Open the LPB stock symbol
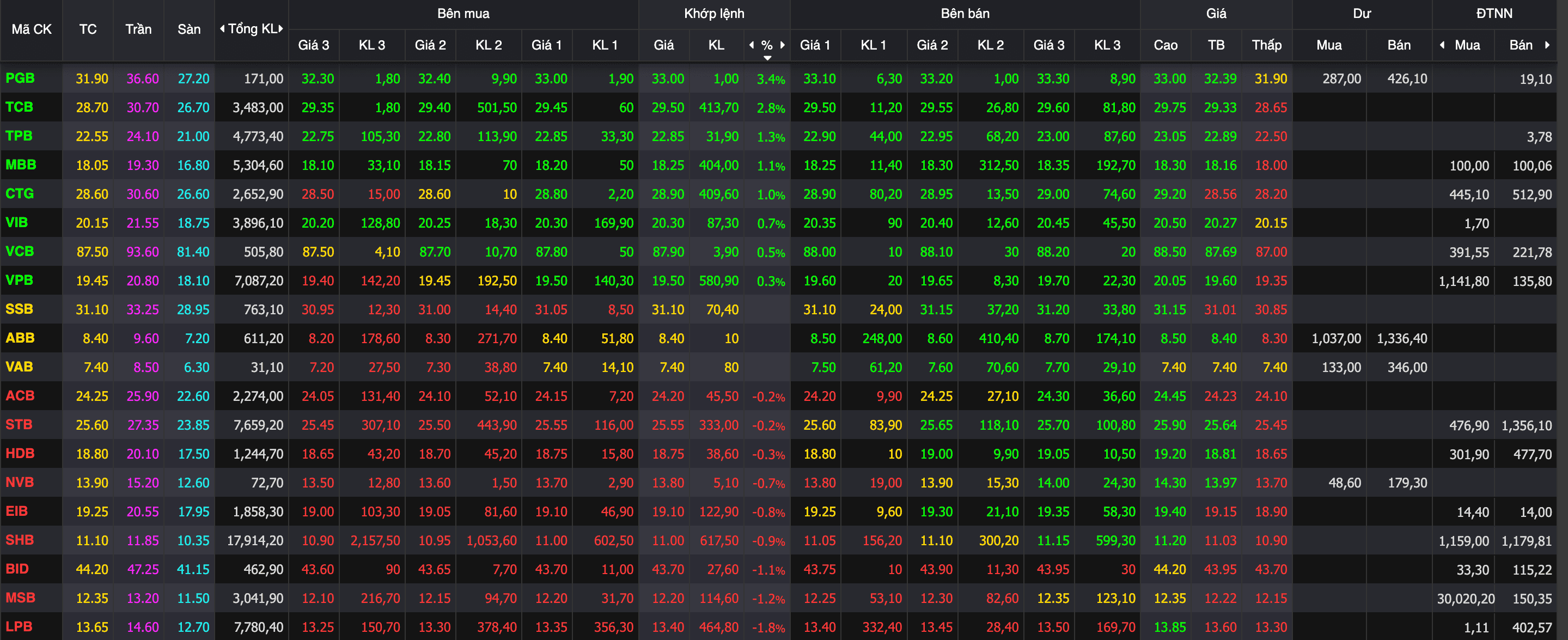The width and height of the screenshot is (1568, 640). 19,626
